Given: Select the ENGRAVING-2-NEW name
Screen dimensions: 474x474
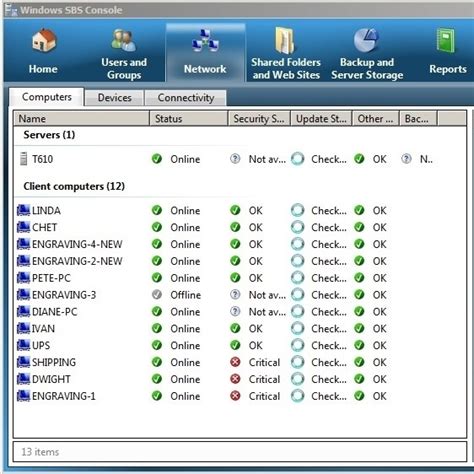Looking at the screenshot, I should click(x=77, y=261).
